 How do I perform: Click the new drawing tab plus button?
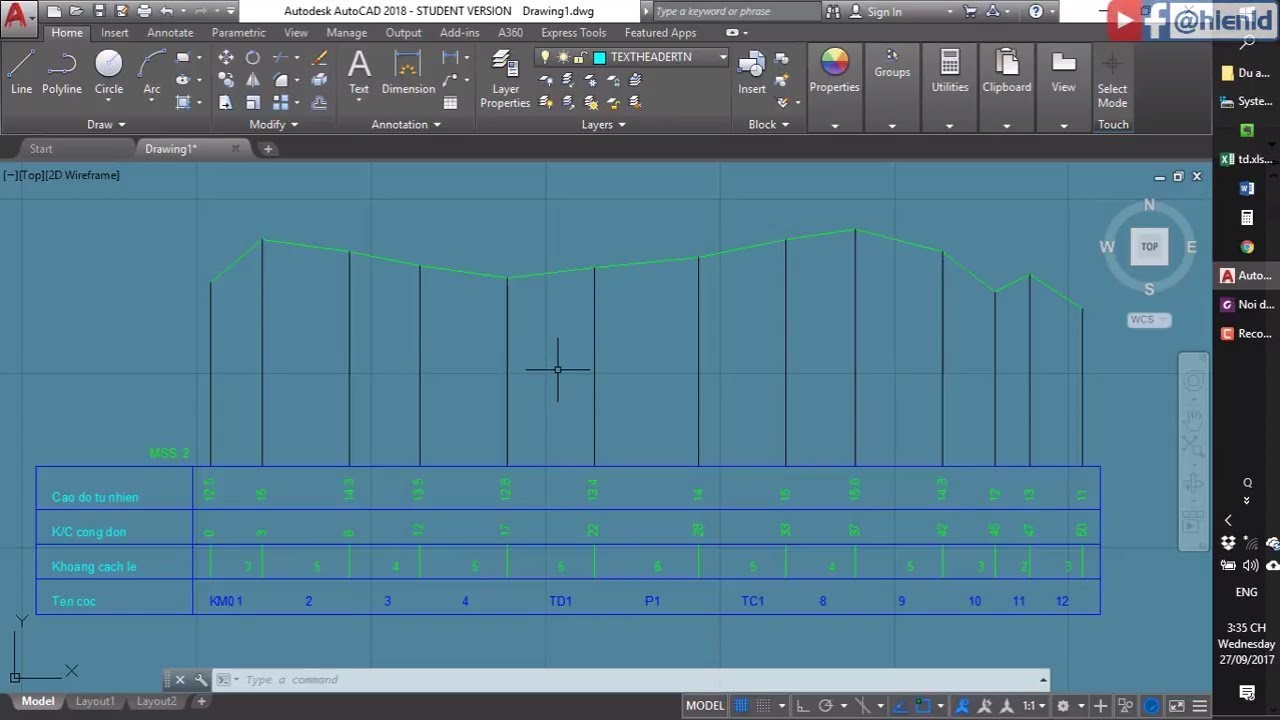(268, 148)
